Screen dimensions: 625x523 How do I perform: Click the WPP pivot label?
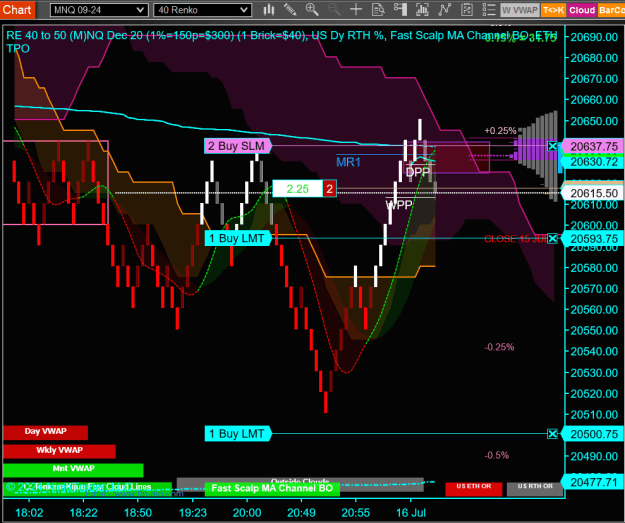coord(399,205)
